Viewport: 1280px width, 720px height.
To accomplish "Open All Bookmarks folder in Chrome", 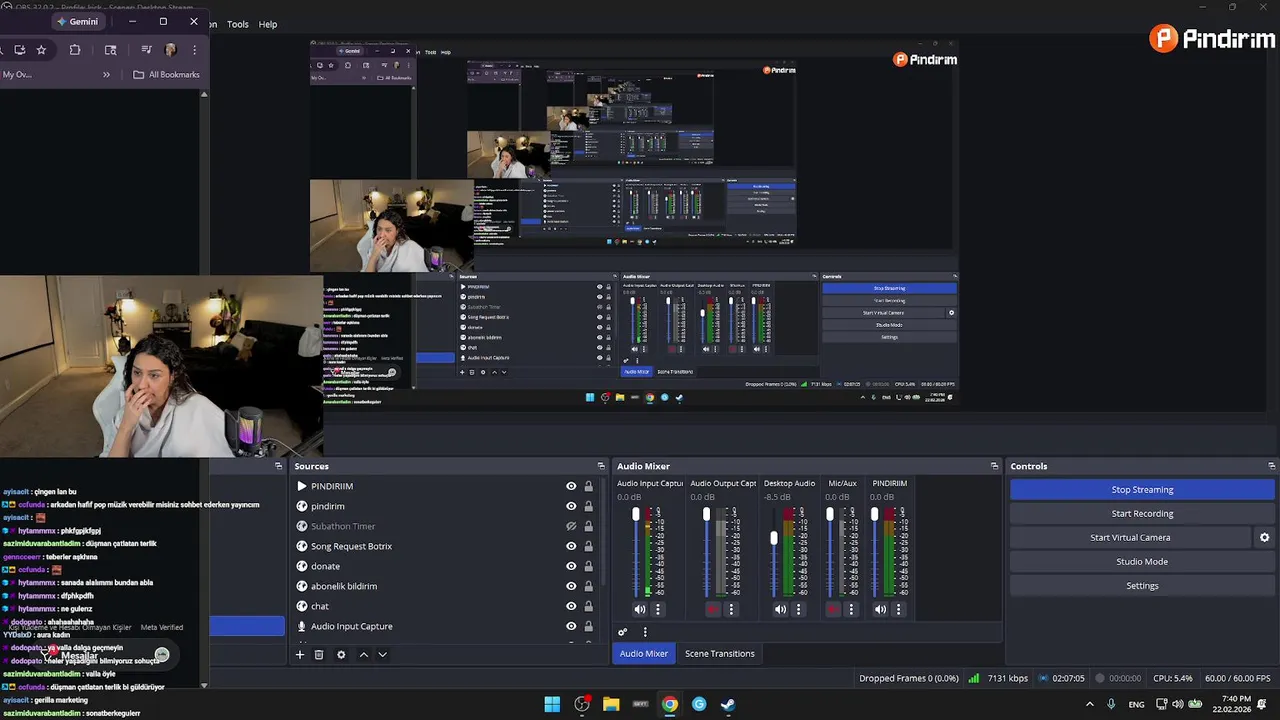I will (166, 74).
